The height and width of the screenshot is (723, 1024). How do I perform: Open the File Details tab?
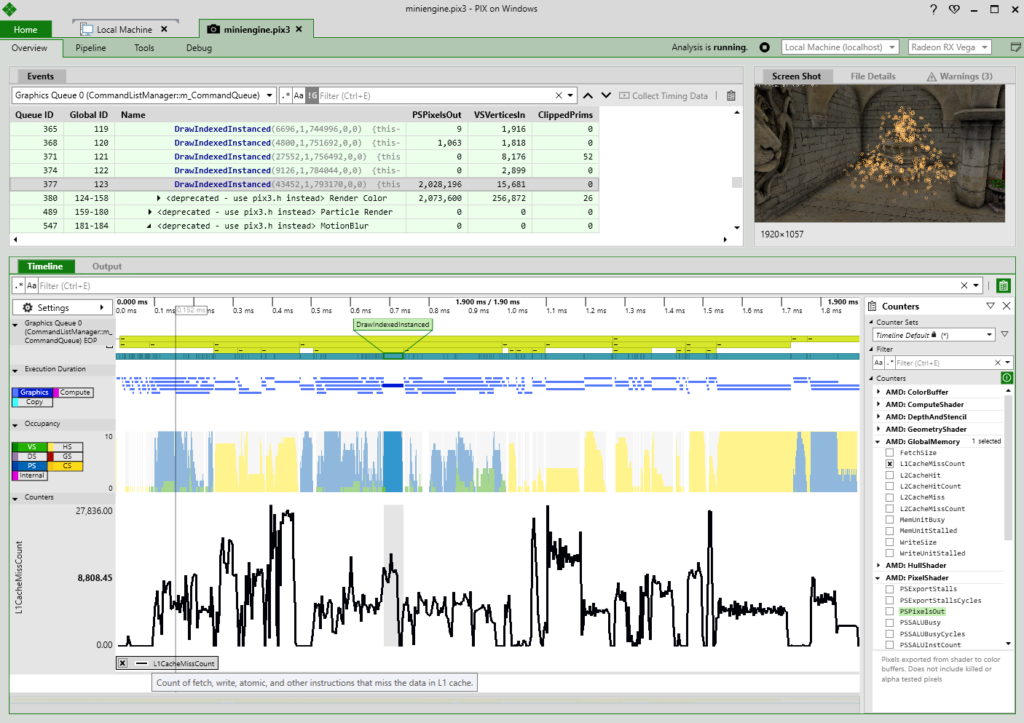click(x=872, y=76)
